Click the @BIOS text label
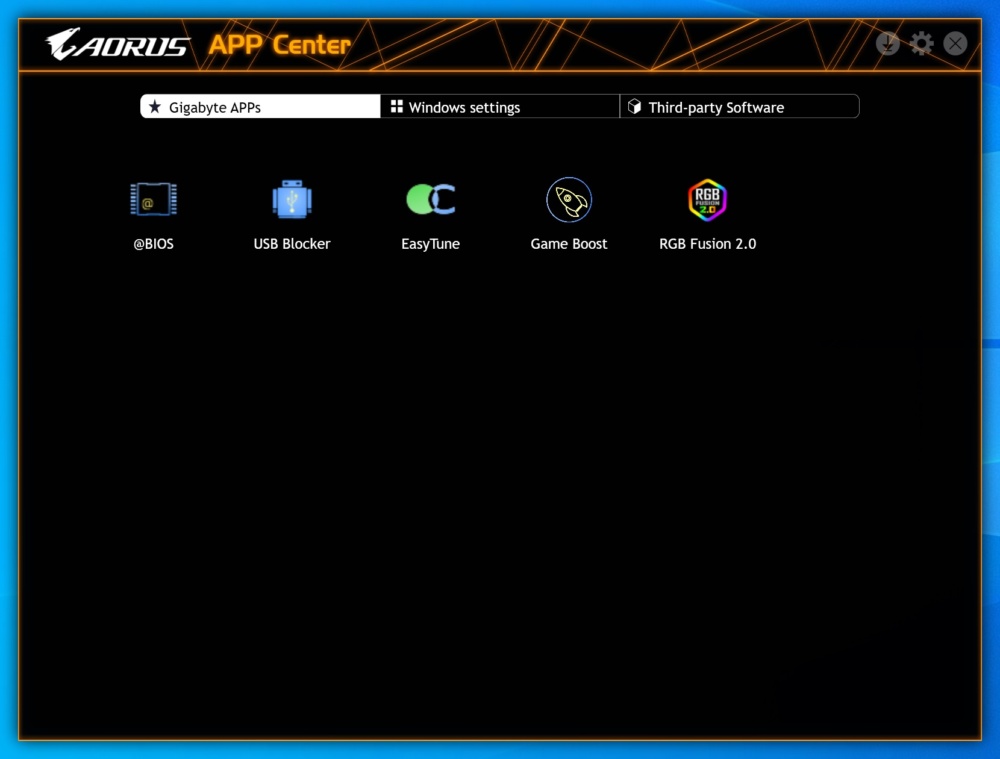Viewport: 1000px width, 759px height. (x=153, y=244)
